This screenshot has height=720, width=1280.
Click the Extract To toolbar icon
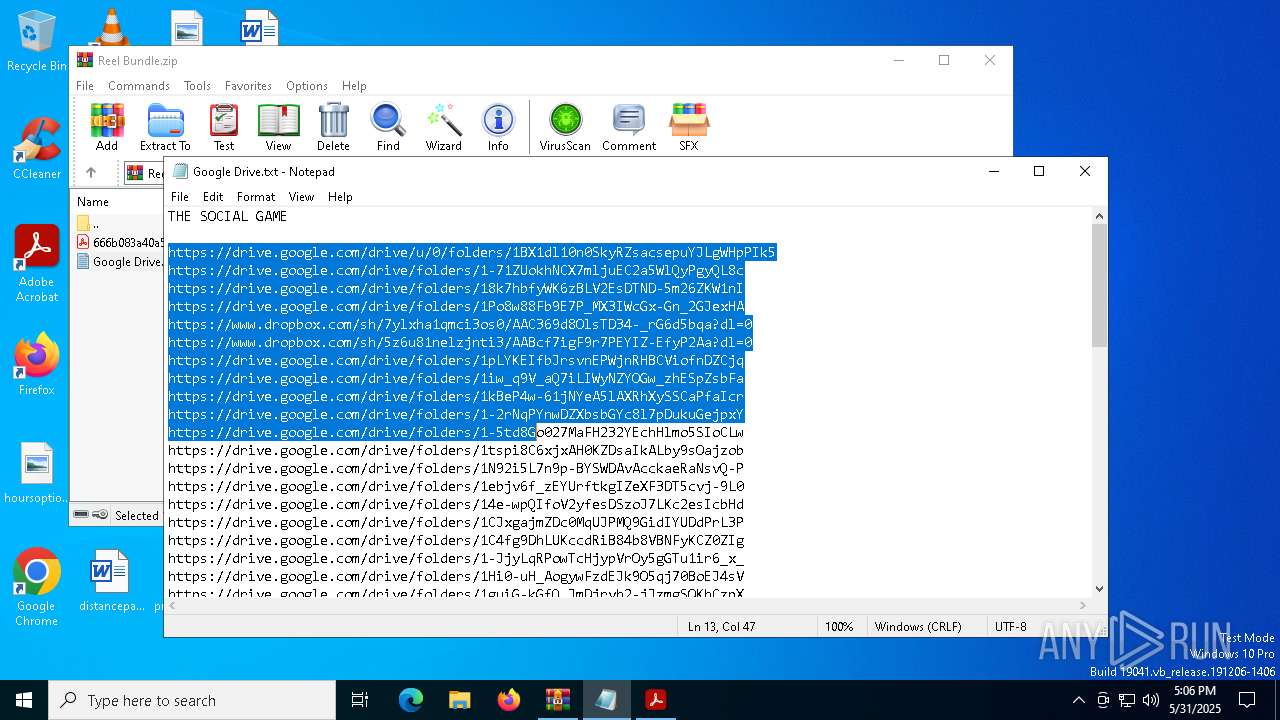click(165, 127)
